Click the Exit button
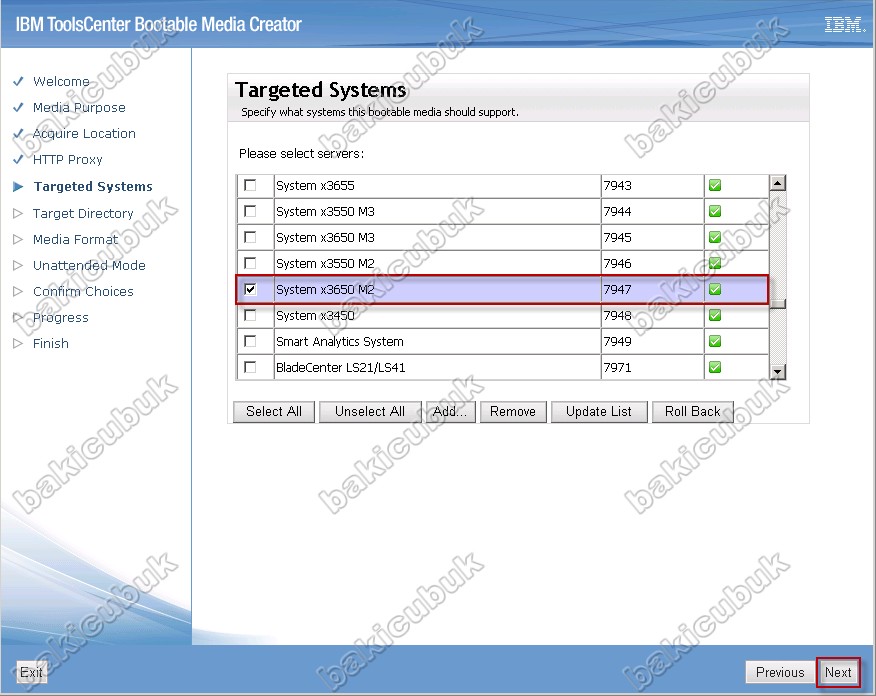The width and height of the screenshot is (876, 696). tap(31, 672)
